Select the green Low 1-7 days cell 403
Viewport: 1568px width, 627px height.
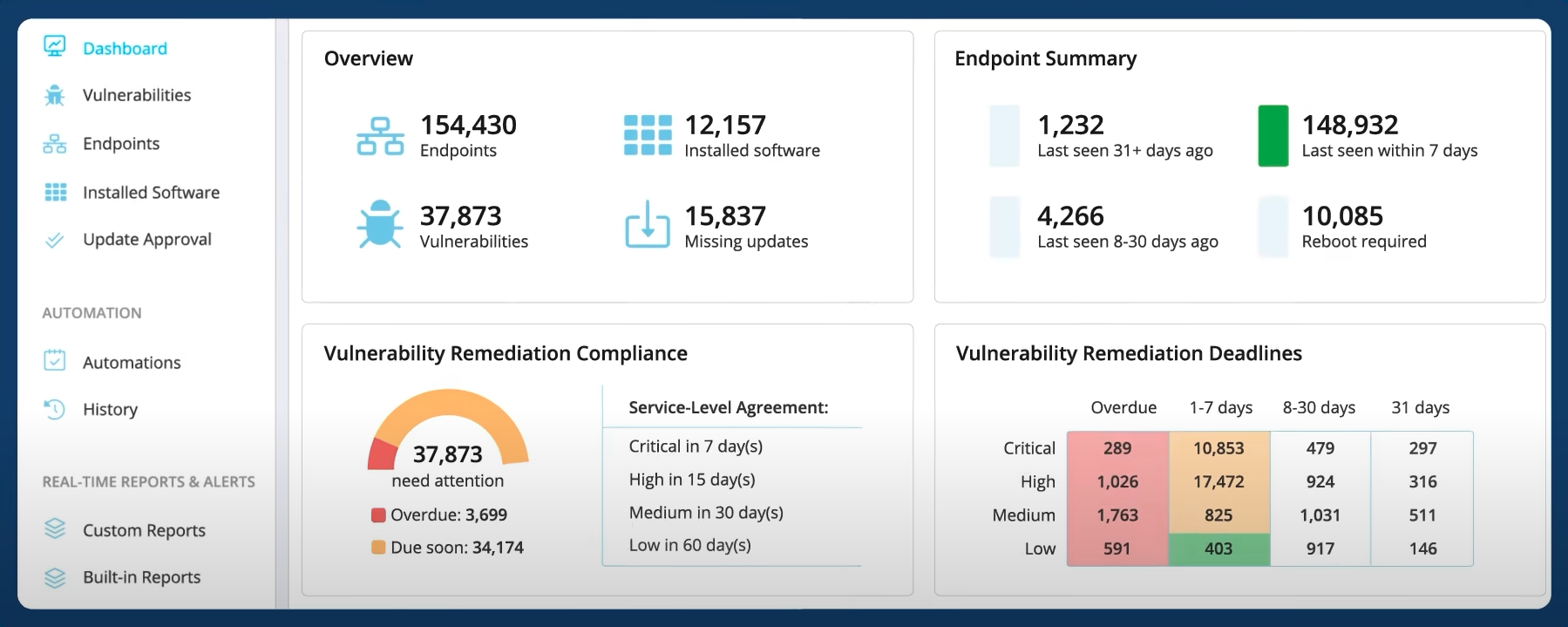(x=1218, y=549)
